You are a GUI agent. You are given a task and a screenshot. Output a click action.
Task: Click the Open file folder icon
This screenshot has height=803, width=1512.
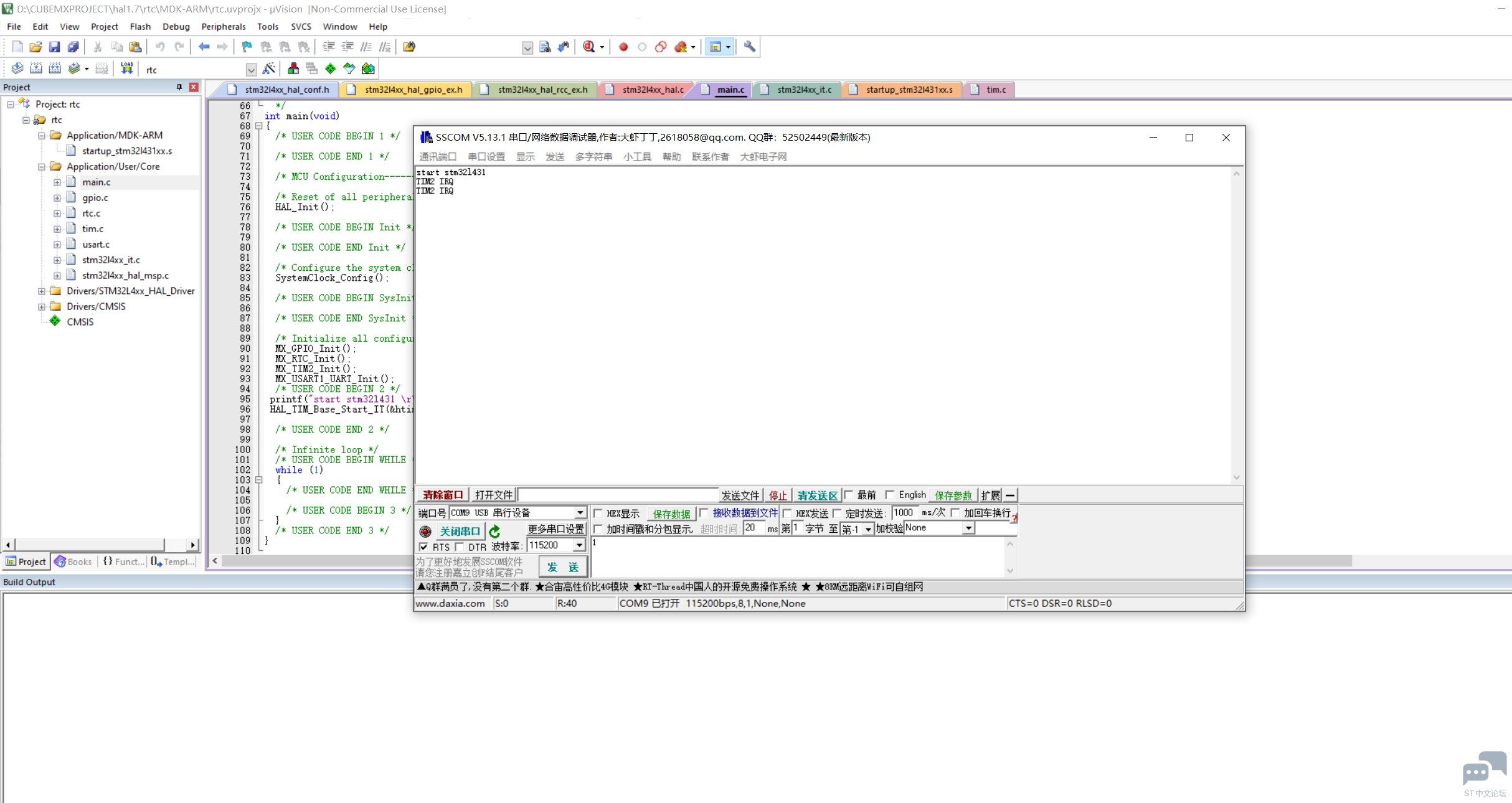pyautogui.click(x=36, y=47)
